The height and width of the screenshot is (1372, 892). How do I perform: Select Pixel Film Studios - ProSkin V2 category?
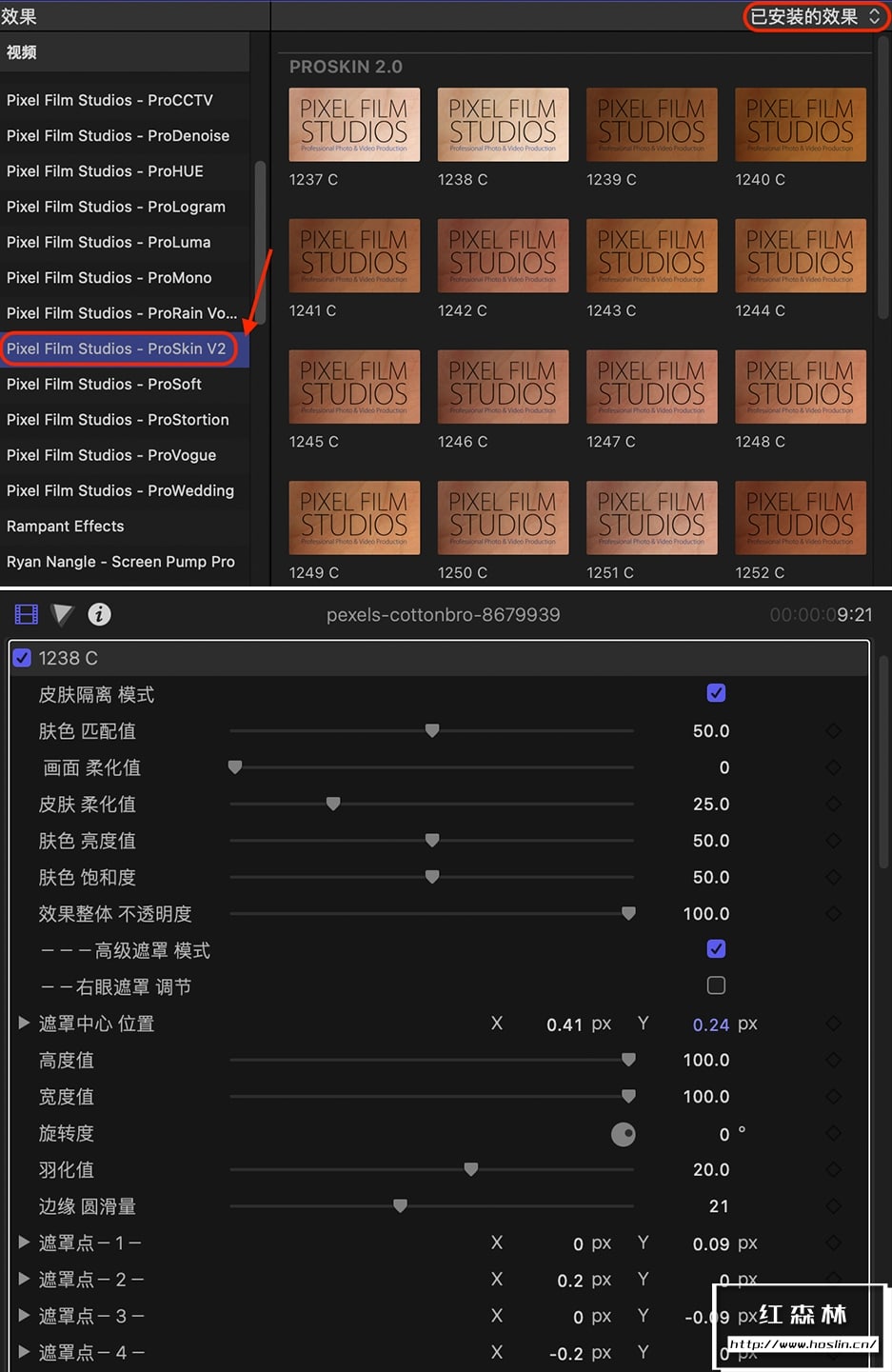click(x=125, y=348)
